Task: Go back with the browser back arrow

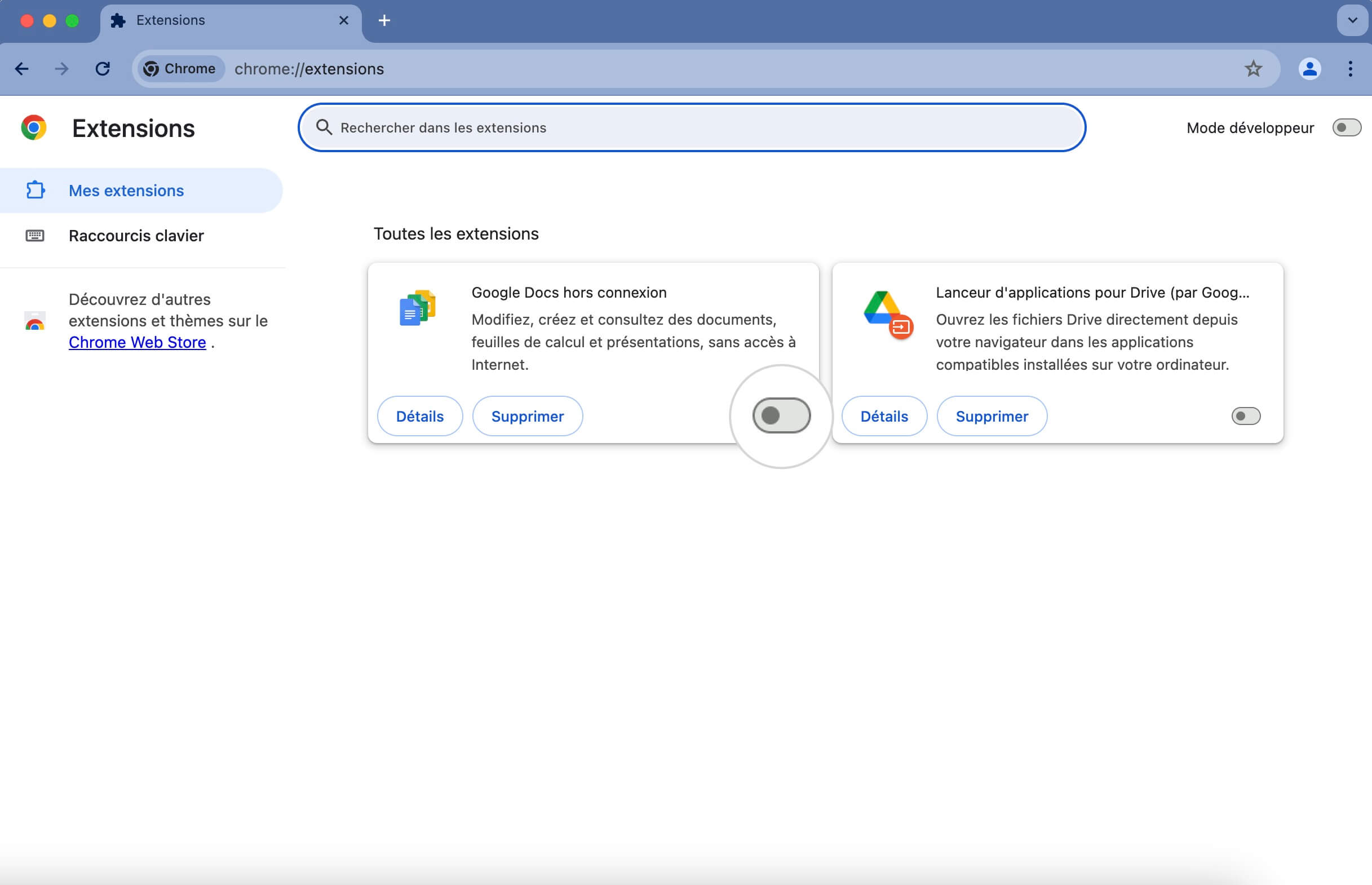Action: [22, 69]
